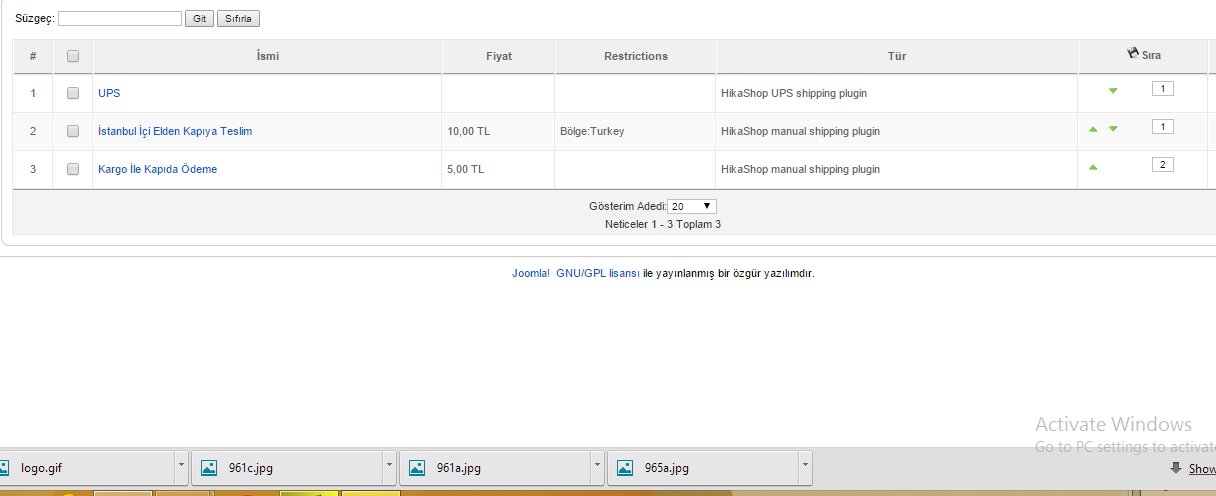Open the logo.gif downloaded file

pos(87,467)
